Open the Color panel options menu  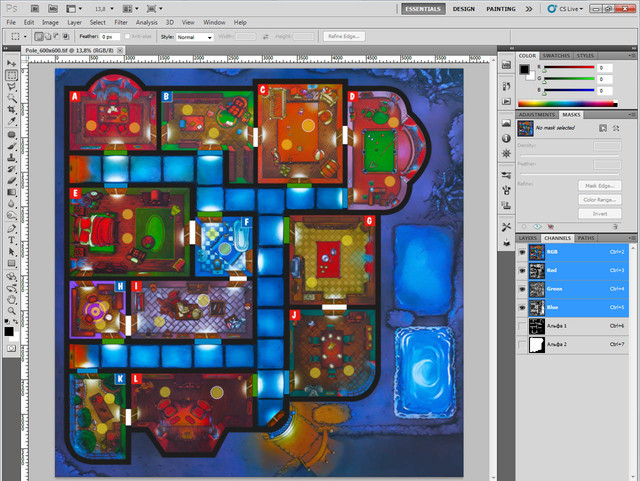(632, 55)
